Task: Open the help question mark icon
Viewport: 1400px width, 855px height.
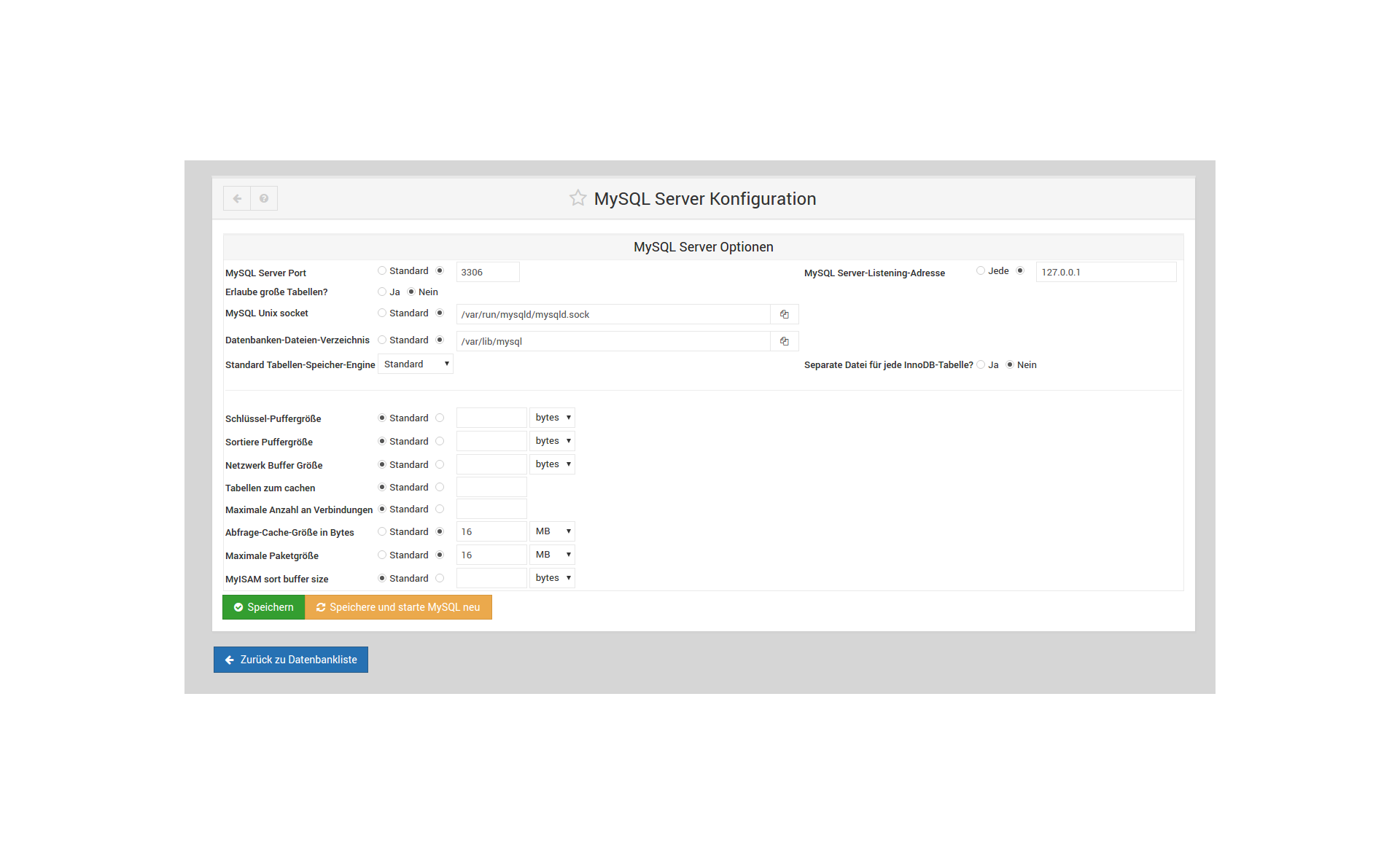Action: [264, 198]
